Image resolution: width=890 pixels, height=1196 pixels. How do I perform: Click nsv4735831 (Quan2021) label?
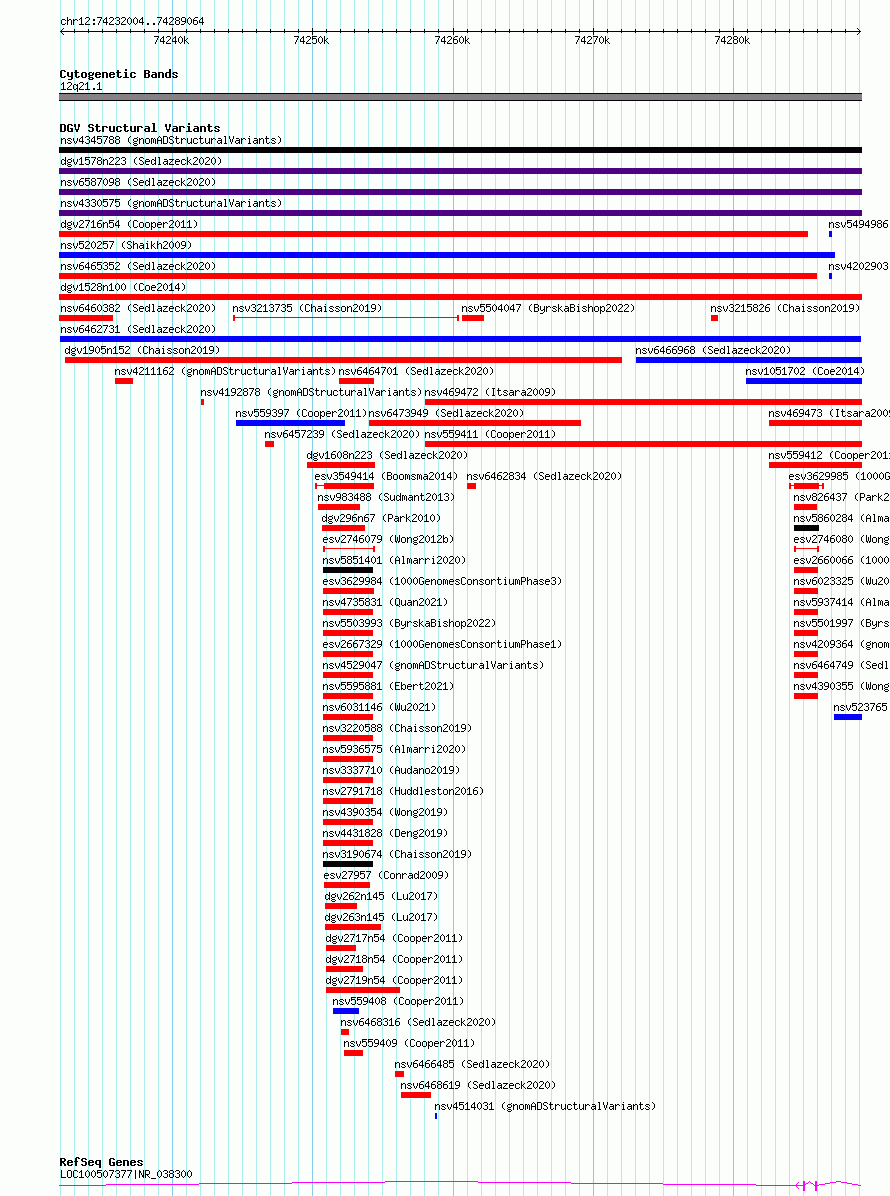click(385, 603)
